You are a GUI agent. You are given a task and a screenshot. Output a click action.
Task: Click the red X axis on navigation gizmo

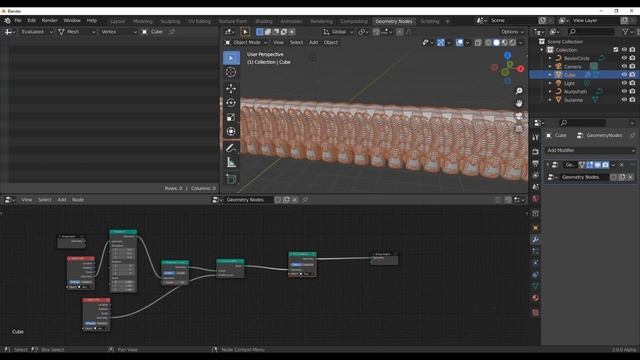click(520, 69)
